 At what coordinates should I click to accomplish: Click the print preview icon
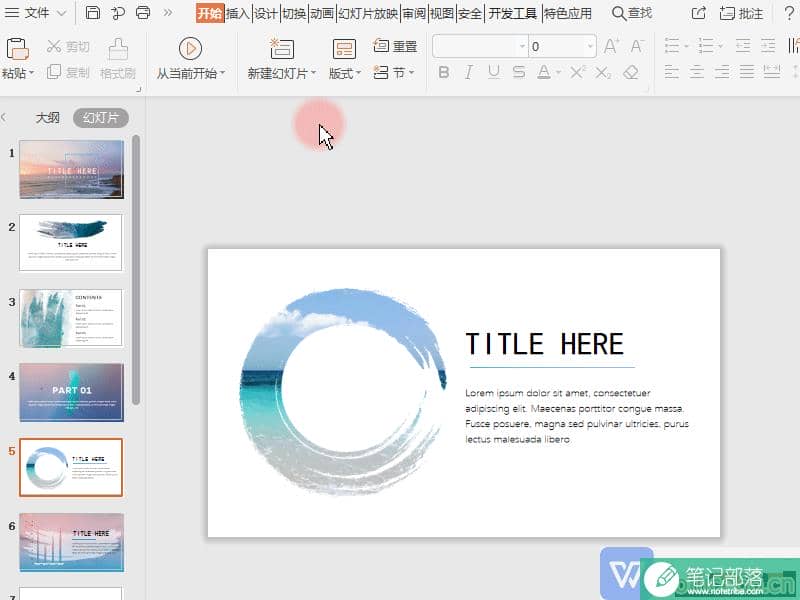[117, 13]
